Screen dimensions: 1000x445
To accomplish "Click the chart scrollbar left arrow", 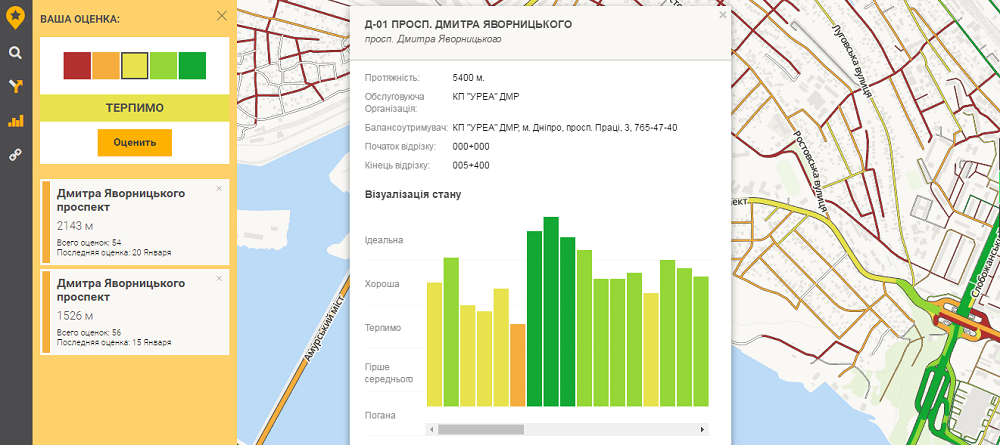I will click(432, 429).
